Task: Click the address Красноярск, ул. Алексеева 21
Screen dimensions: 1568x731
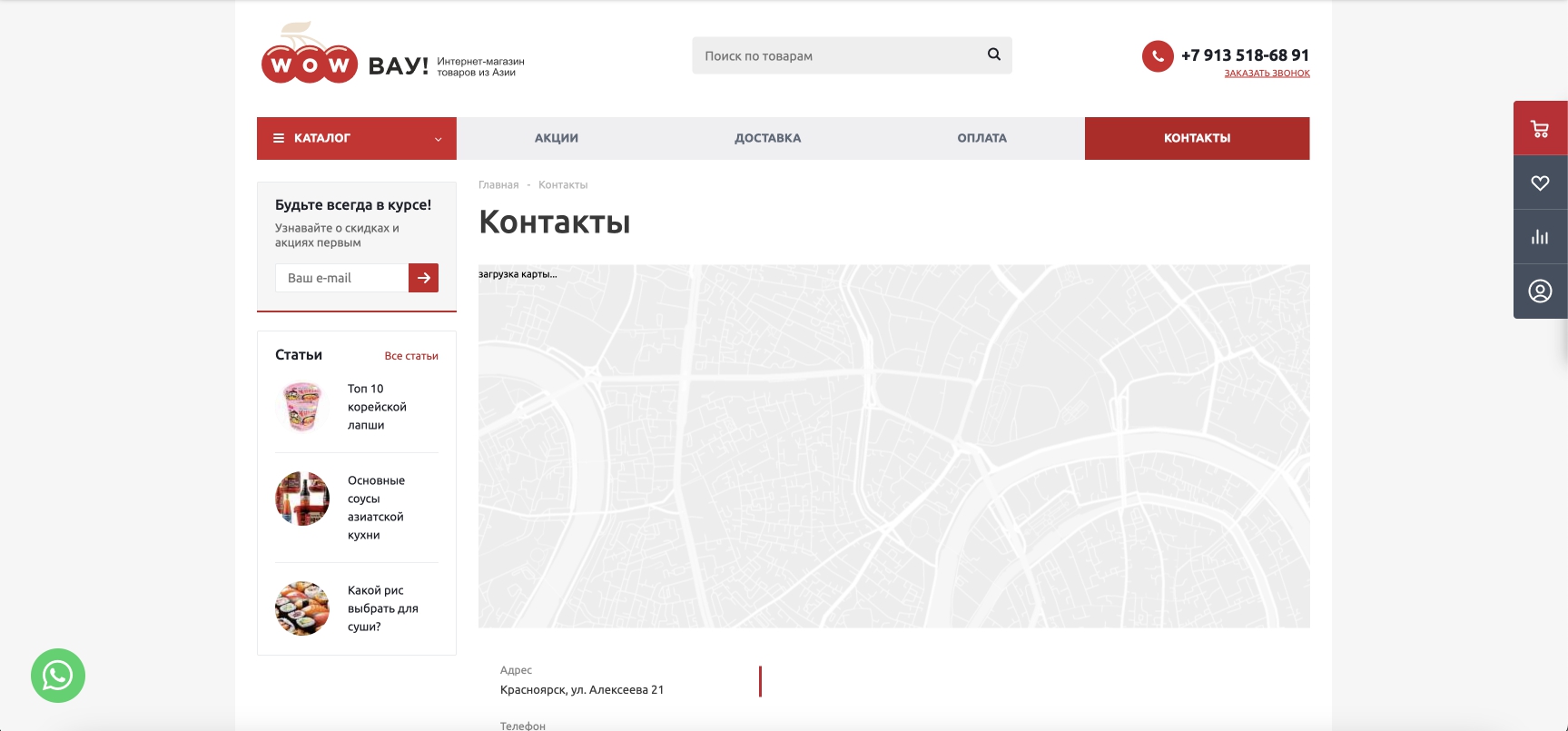Action: click(x=582, y=690)
